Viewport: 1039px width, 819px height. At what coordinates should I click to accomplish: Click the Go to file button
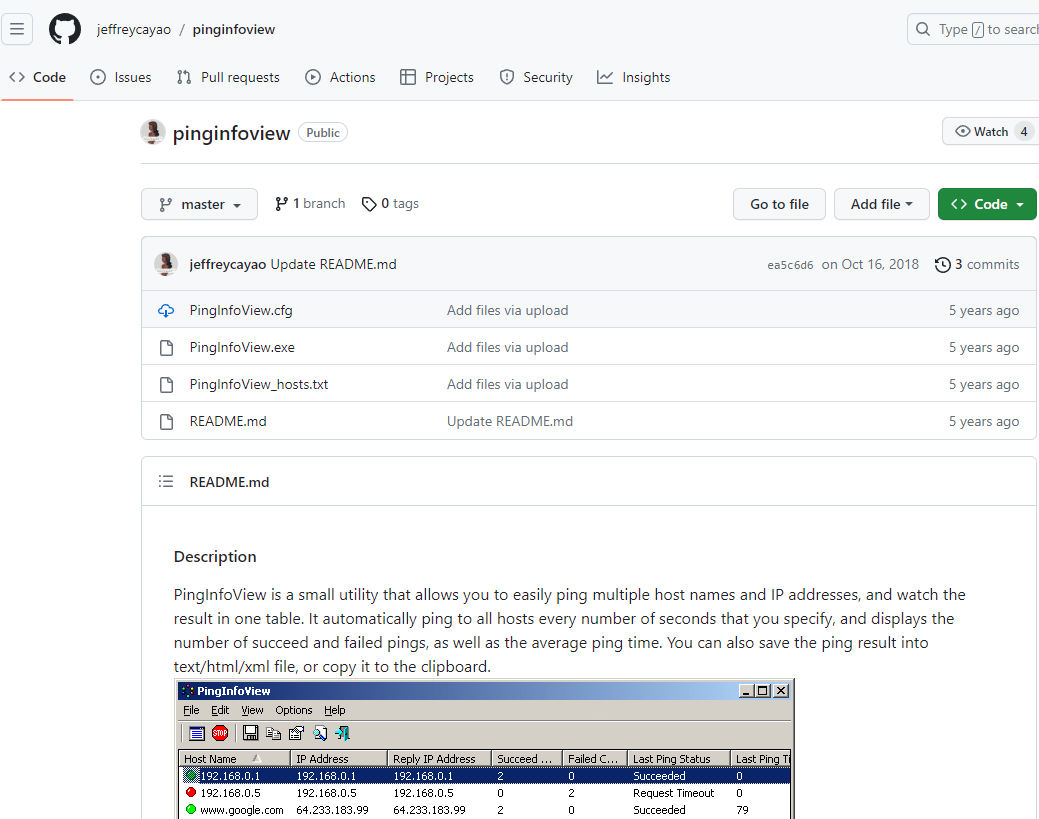coord(779,204)
